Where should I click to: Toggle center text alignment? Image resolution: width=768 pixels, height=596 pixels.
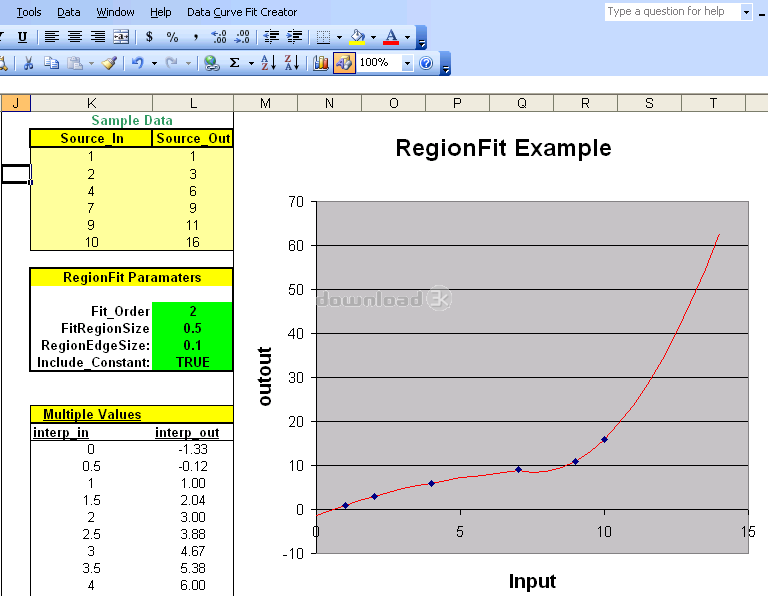pyautogui.click(x=75, y=37)
